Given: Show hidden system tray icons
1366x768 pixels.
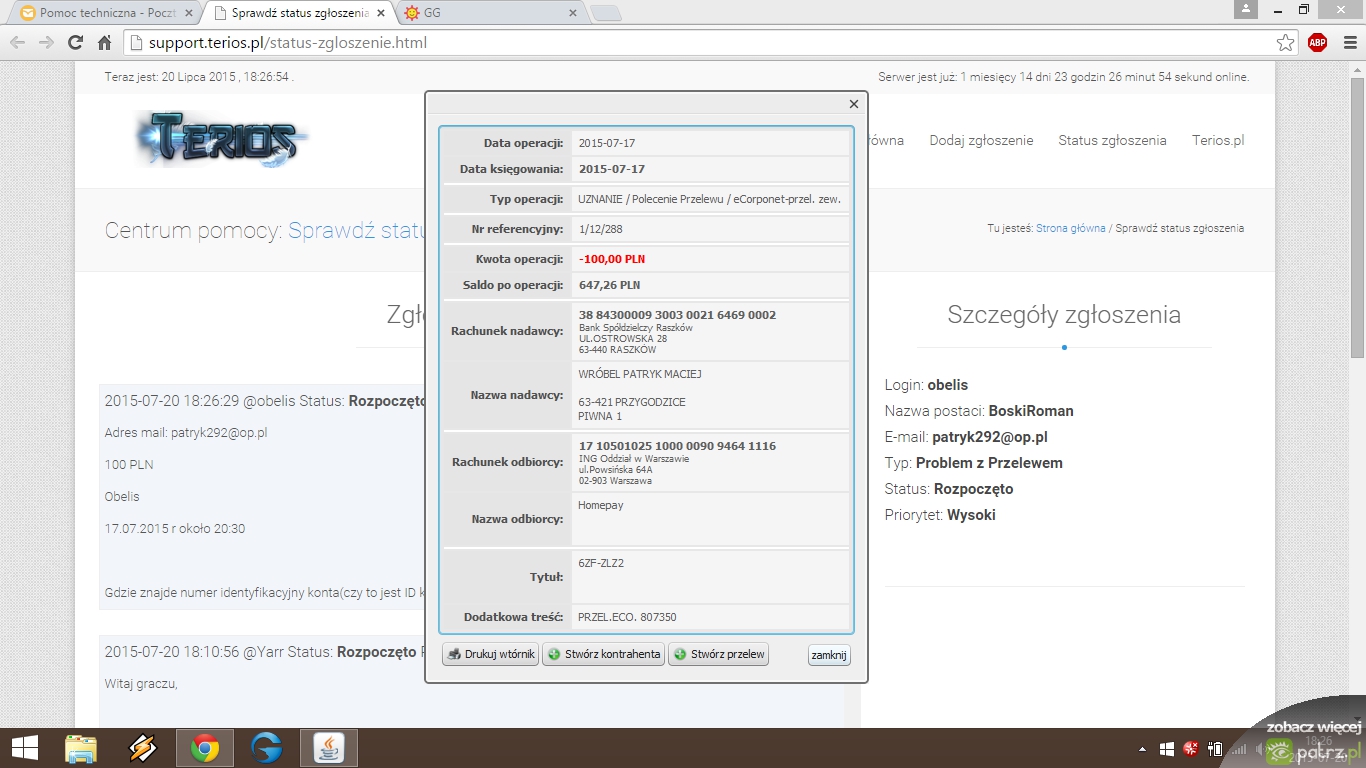Looking at the screenshot, I should coord(1142,749).
